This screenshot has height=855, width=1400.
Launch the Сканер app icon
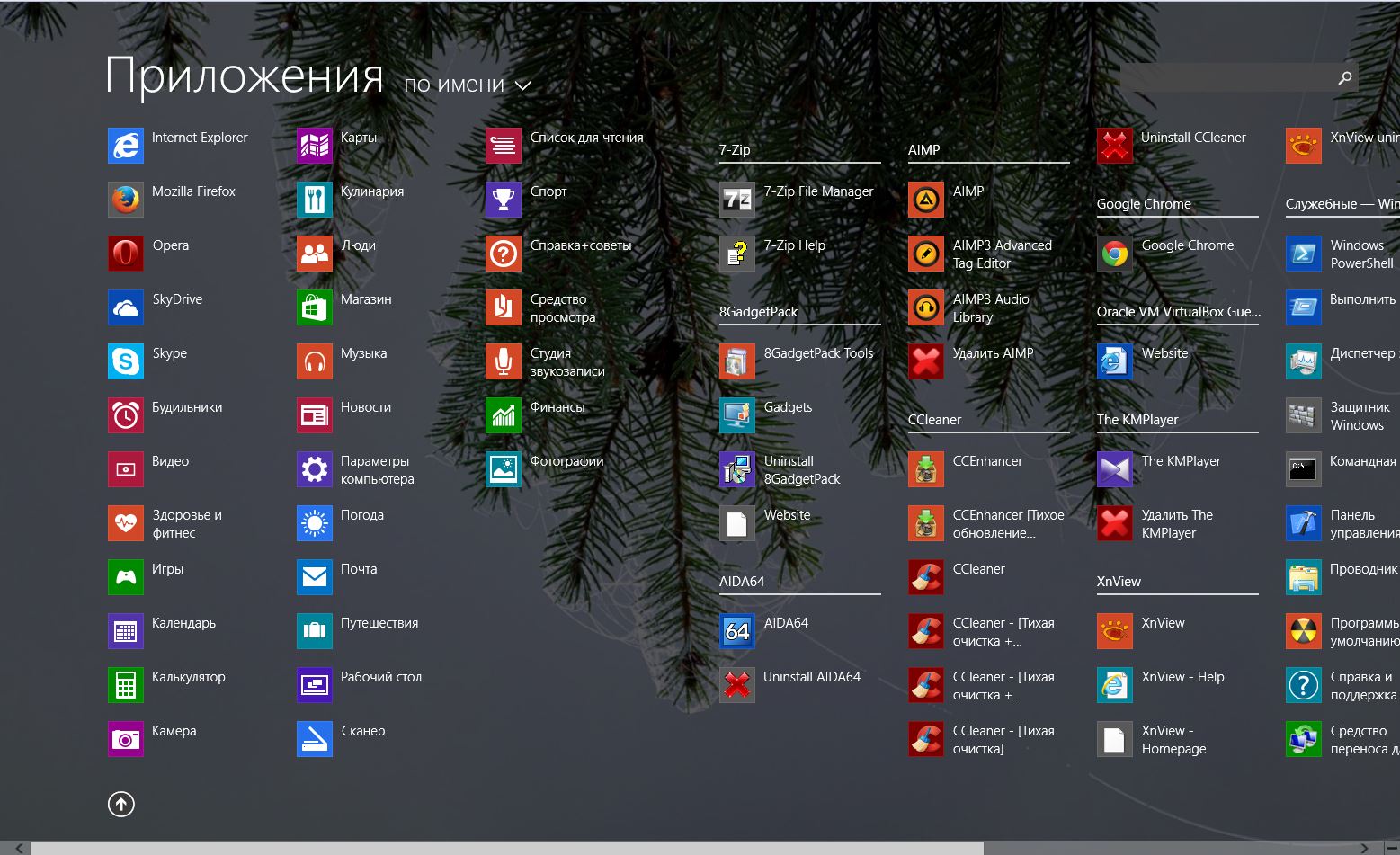click(x=315, y=739)
